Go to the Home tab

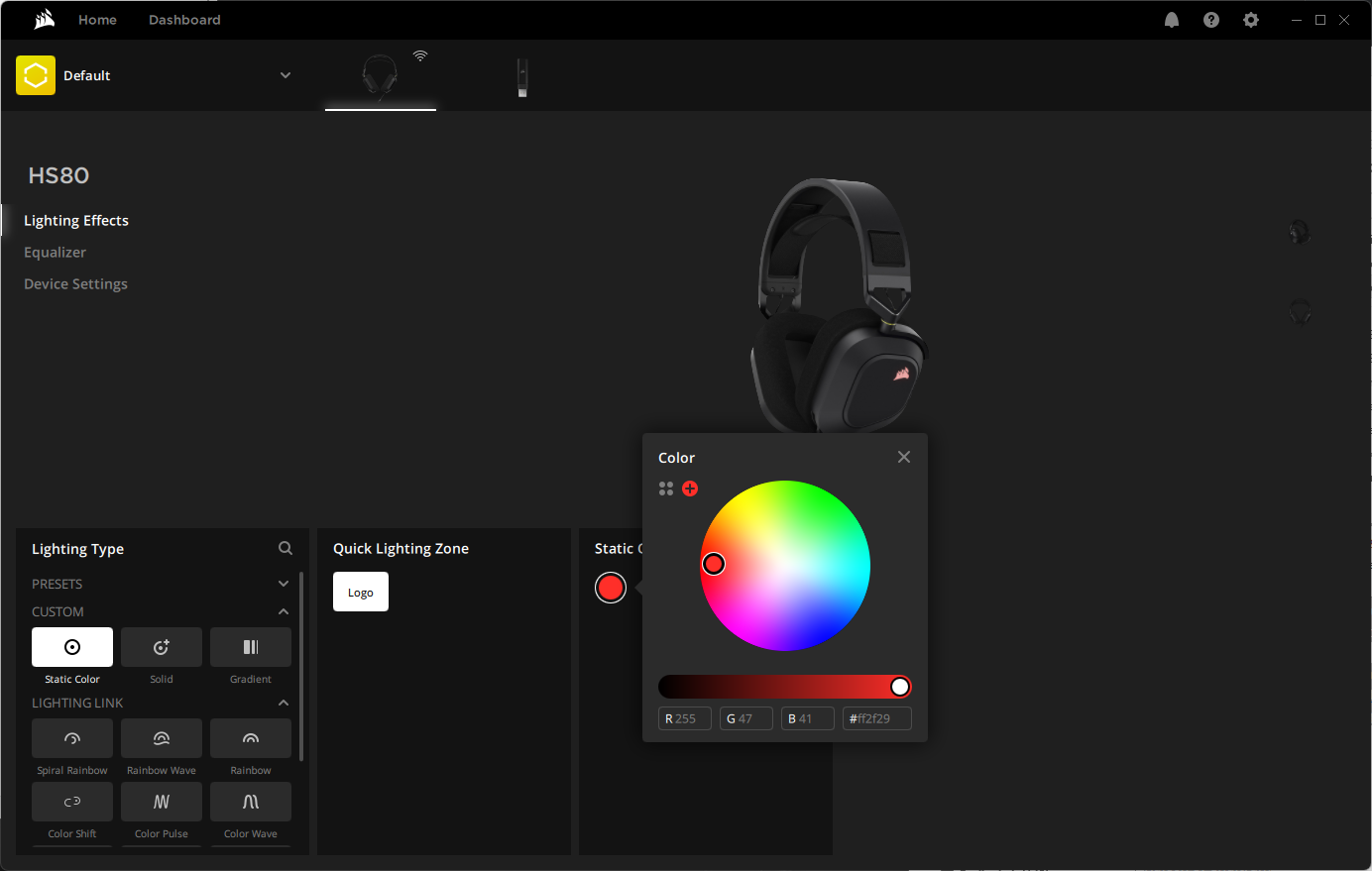coord(97,20)
